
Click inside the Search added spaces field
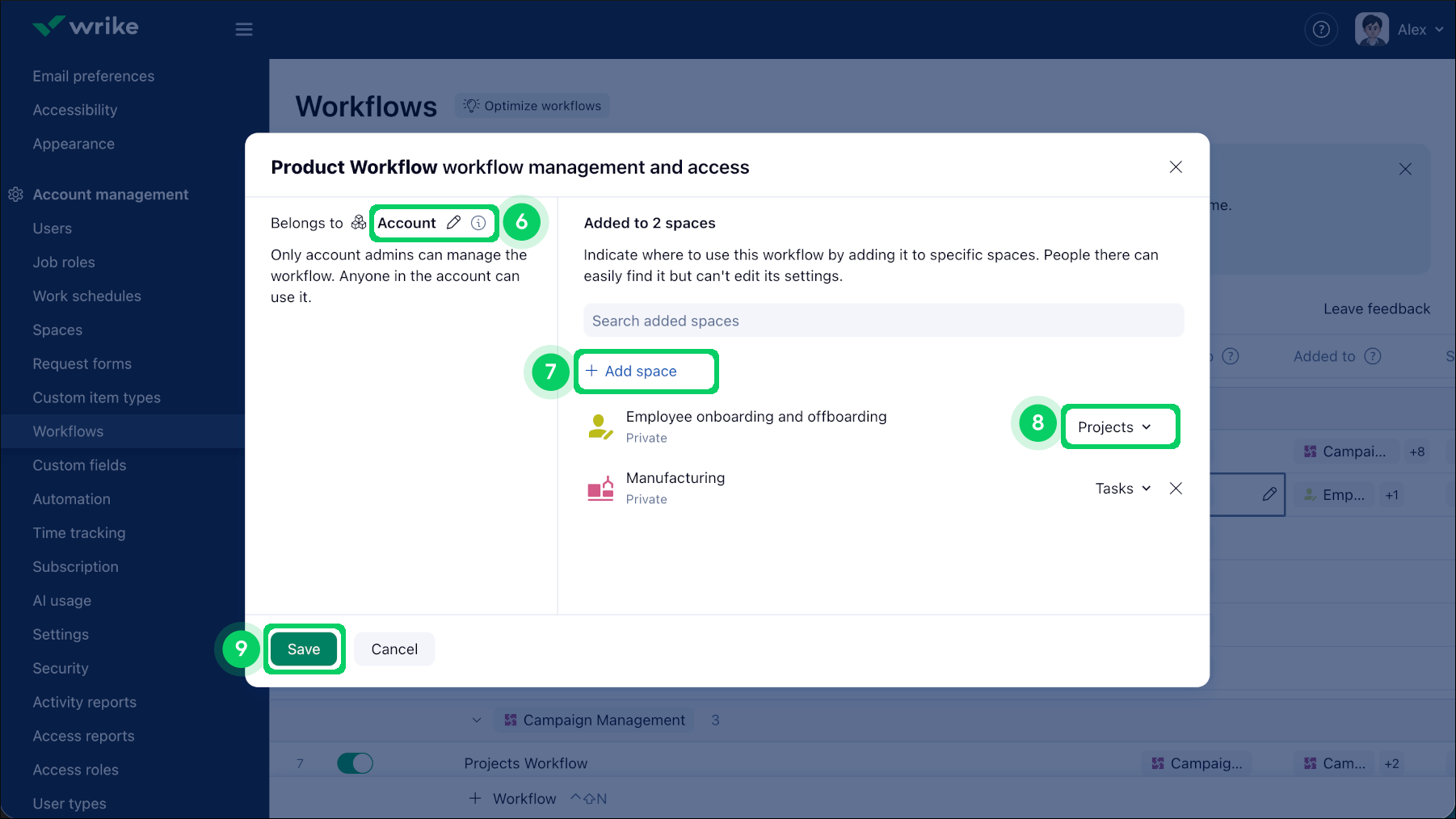click(883, 320)
